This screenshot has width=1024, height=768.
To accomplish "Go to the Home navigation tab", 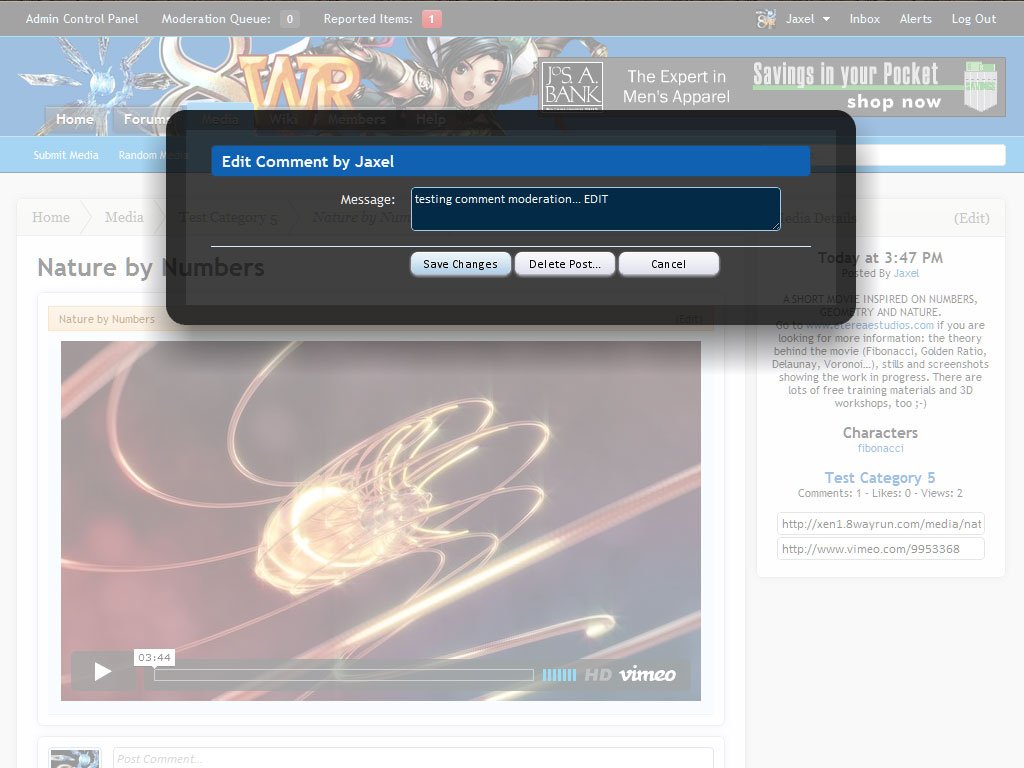I will tap(74, 120).
